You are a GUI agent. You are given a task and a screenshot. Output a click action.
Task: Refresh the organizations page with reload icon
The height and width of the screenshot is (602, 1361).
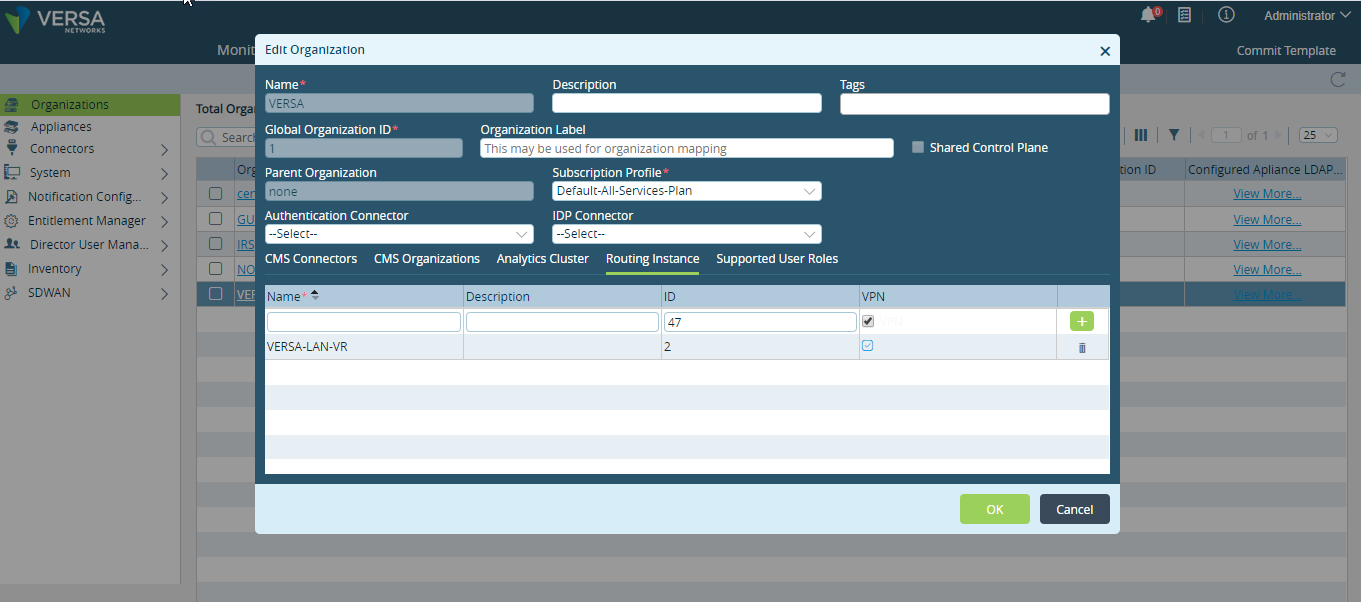(x=1338, y=79)
